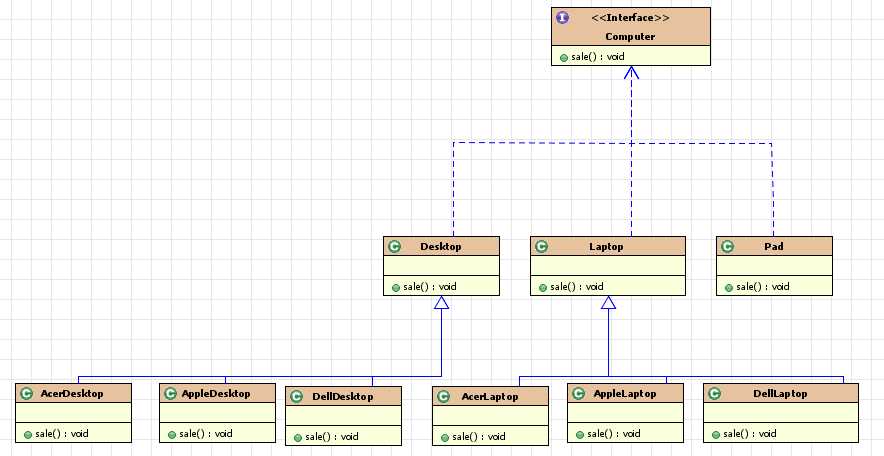884x456 pixels.
Task: Click the method icon in AcerLaptop
Action: 445,437
